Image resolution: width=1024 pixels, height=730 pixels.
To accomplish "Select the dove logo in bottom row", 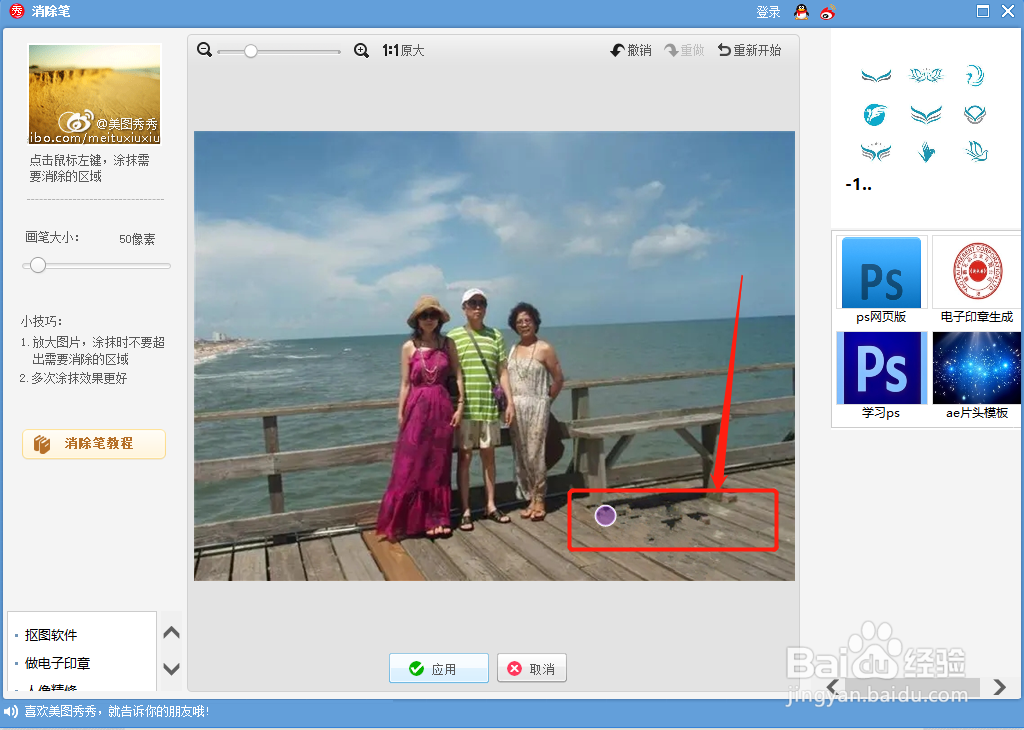I will coord(976,151).
